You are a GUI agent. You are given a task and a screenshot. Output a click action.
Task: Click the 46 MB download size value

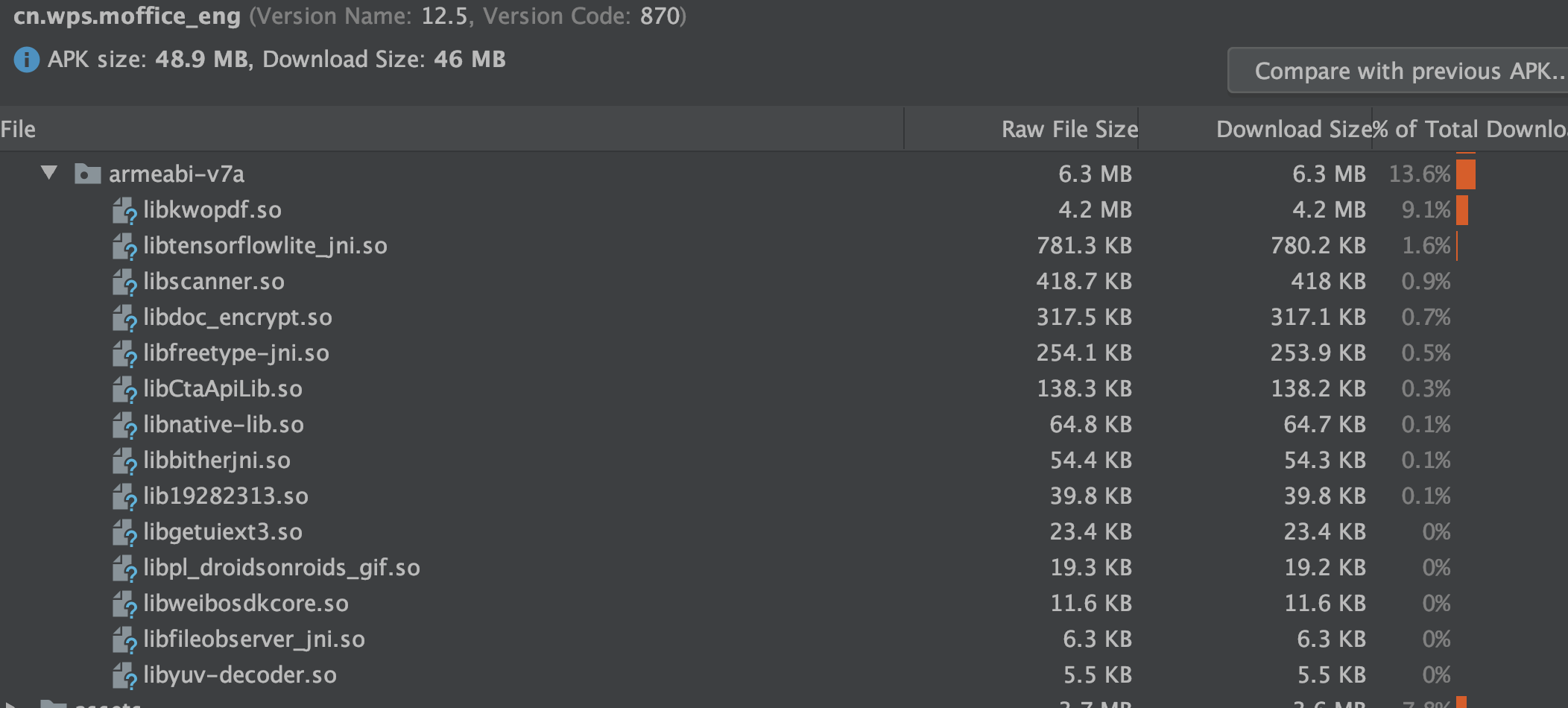point(470,59)
